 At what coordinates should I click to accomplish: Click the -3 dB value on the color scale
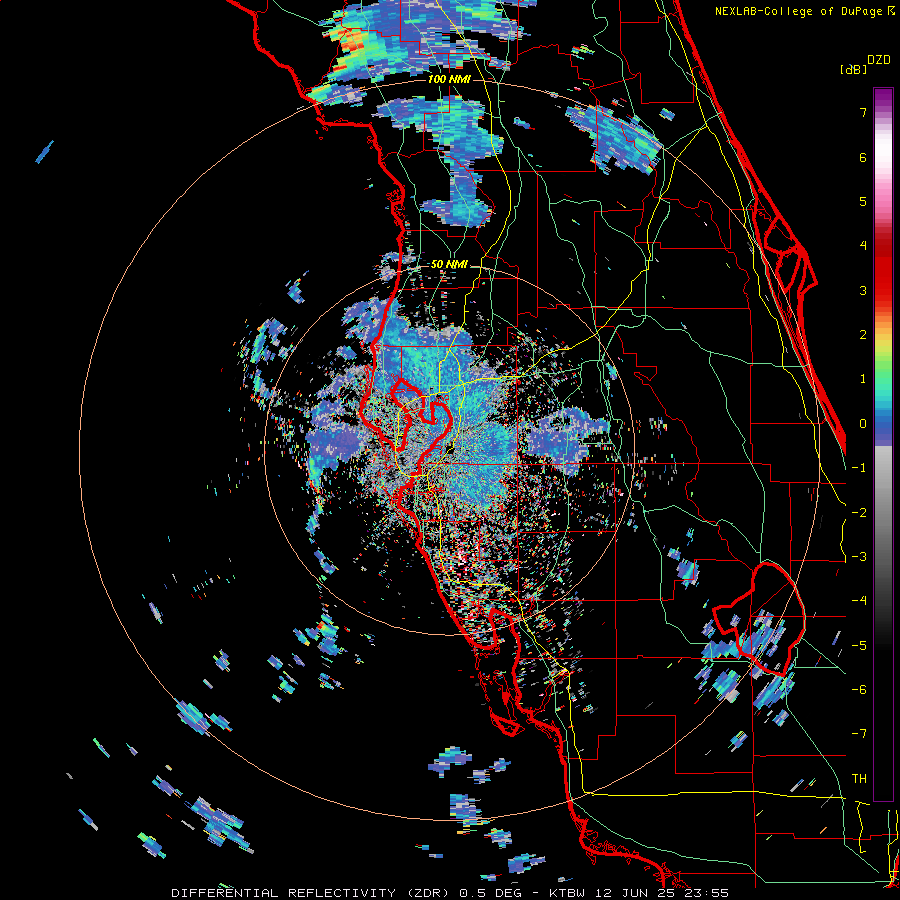[x=859, y=557]
